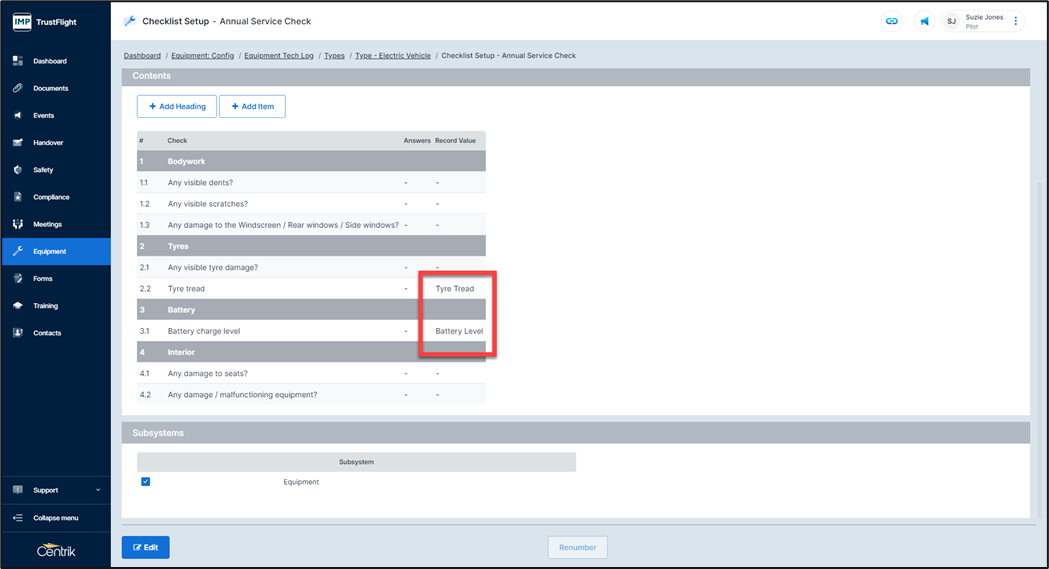Select the Bodywork heading row
This screenshot has height=569, width=1049.
point(311,161)
